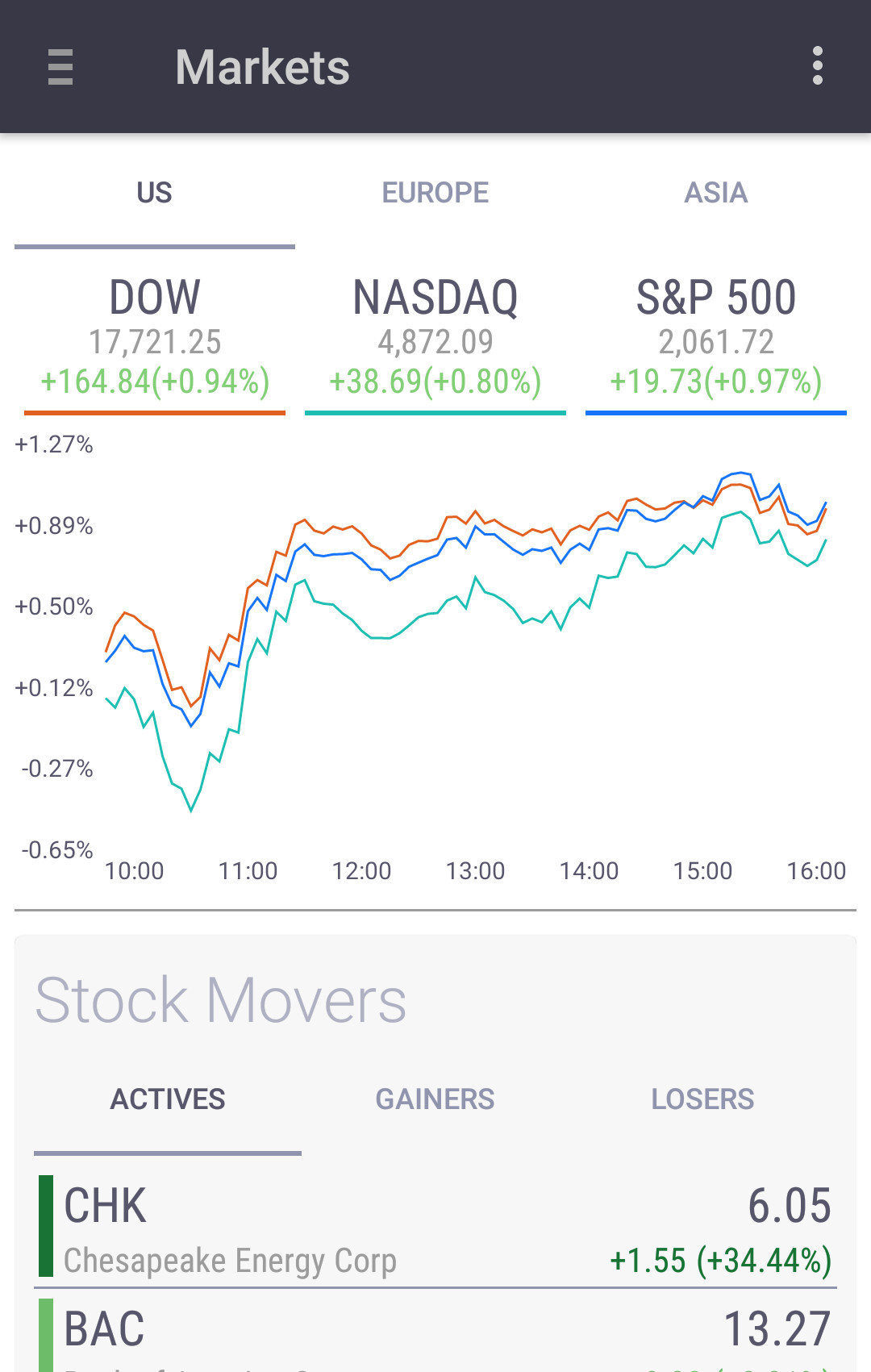Switch to the US markets tab
The height and width of the screenshot is (1372, 871).
tap(154, 194)
